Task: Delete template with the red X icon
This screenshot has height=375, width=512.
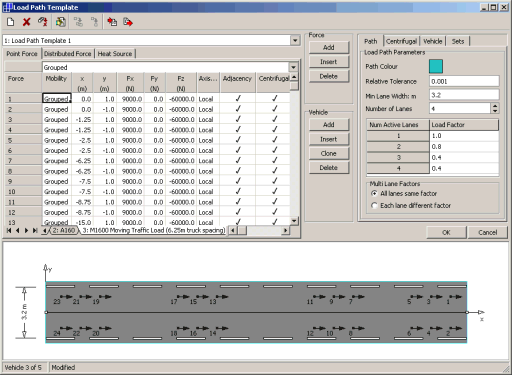Action: pyautogui.click(x=26, y=22)
